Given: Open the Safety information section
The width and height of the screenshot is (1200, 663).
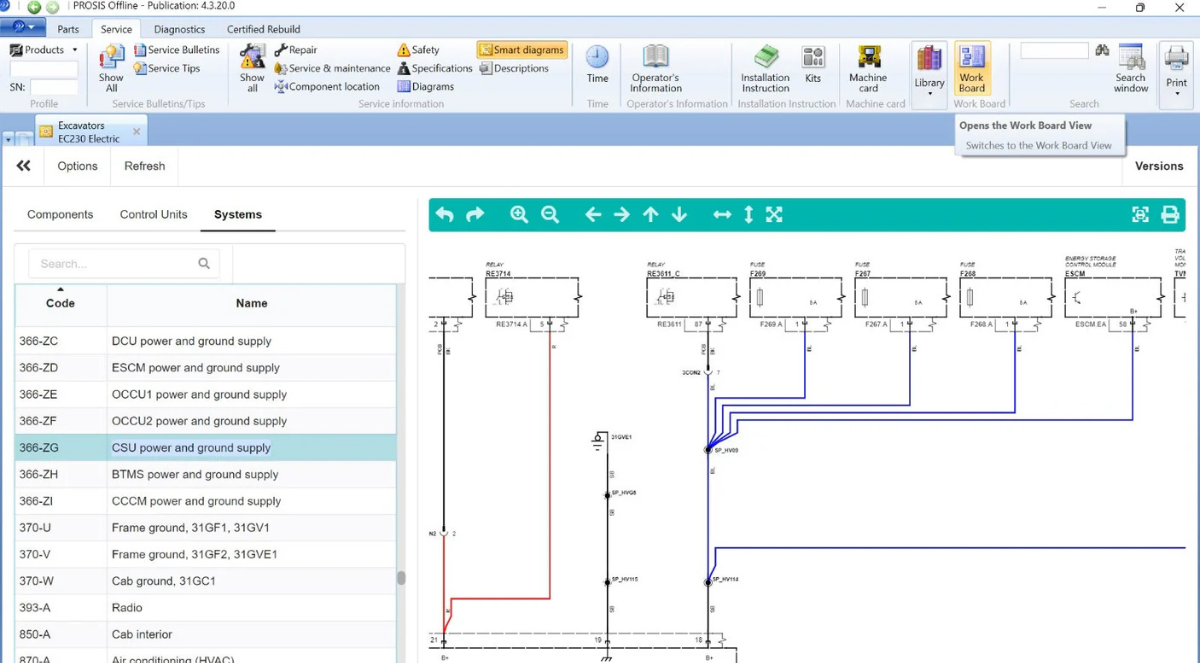Looking at the screenshot, I should pyautogui.click(x=418, y=50).
